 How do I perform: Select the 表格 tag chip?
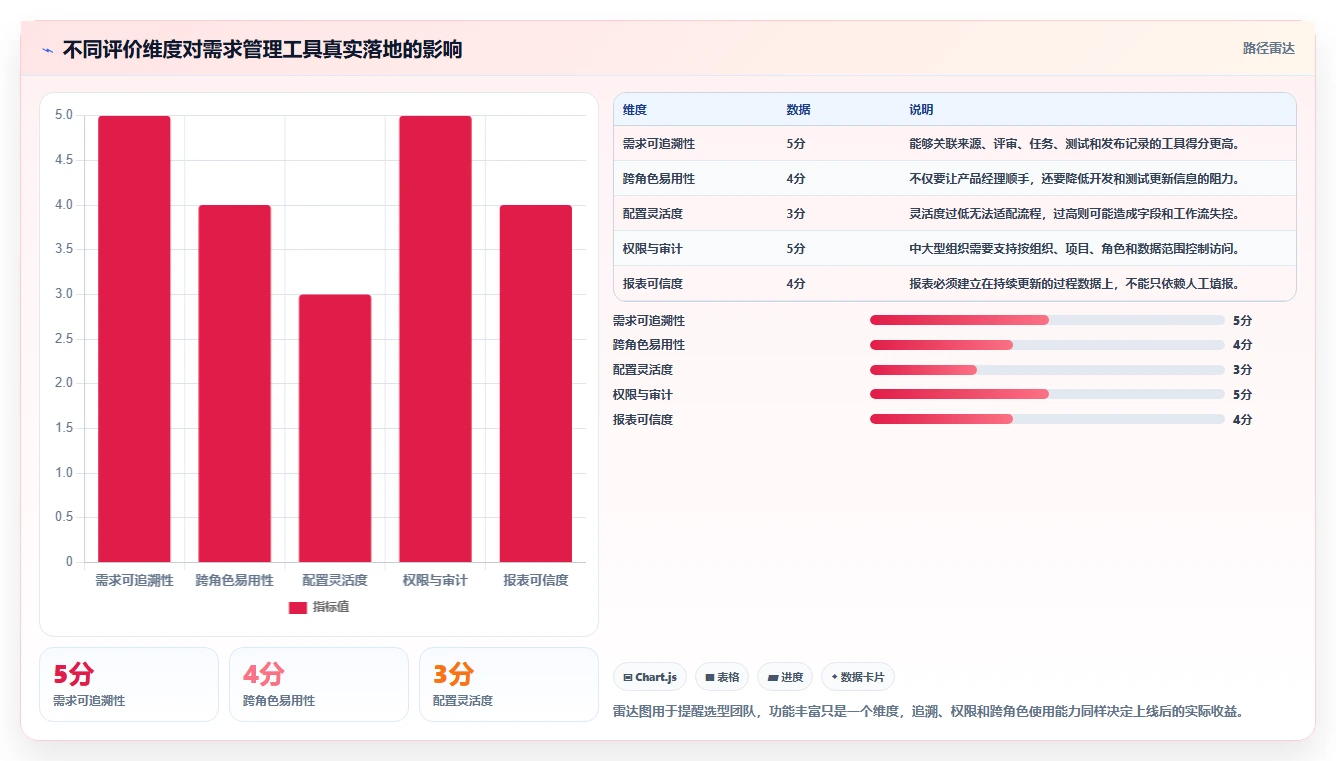(x=722, y=677)
